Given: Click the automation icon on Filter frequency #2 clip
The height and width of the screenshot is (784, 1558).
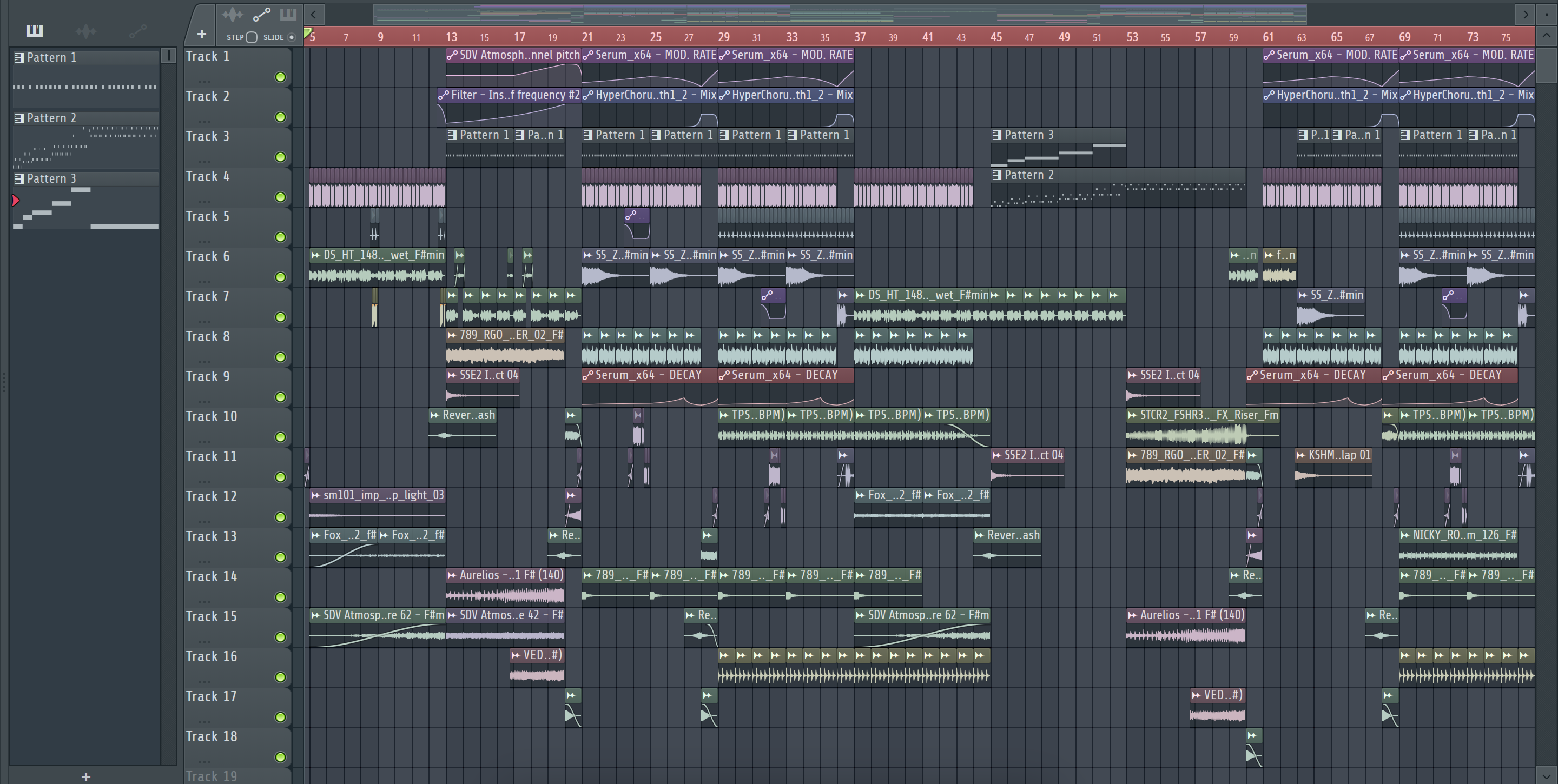Looking at the screenshot, I should coord(444,95).
